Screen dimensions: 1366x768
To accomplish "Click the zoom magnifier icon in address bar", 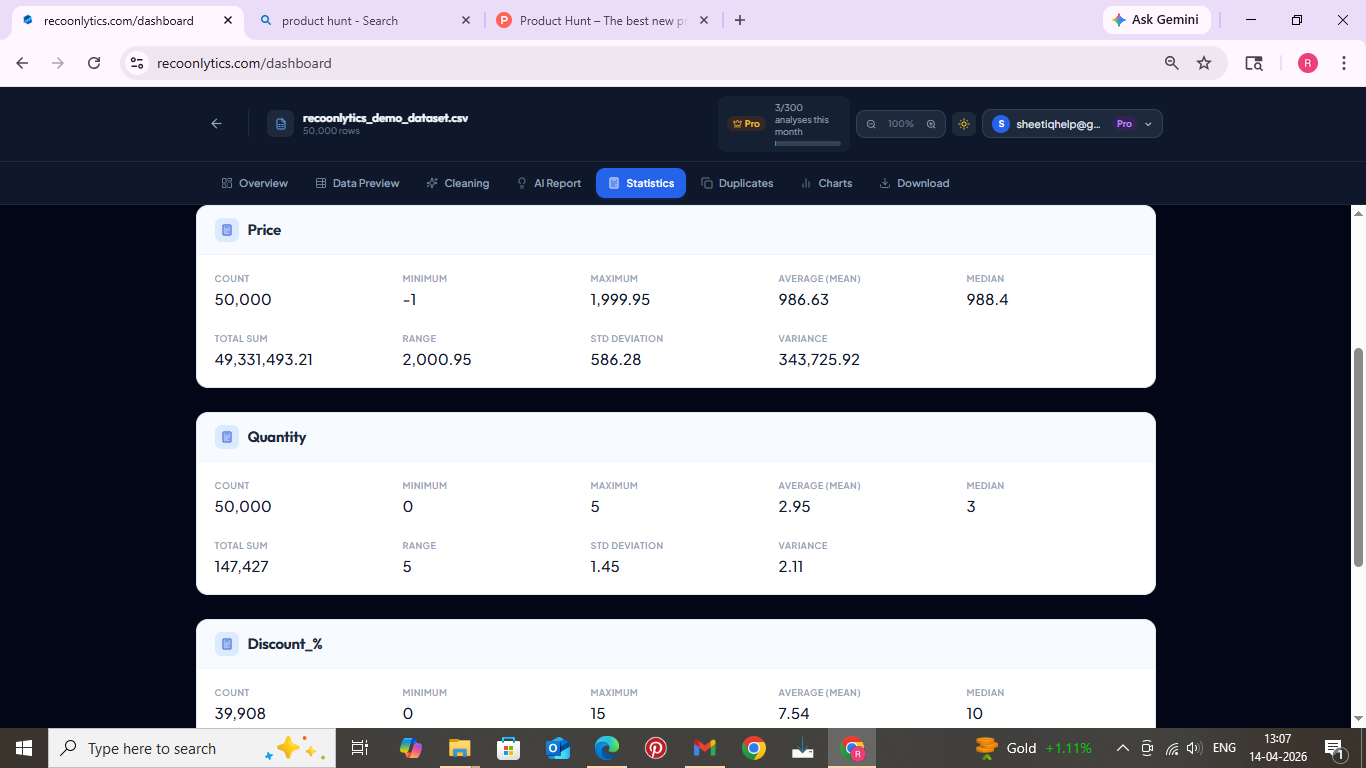I will pos(1171,63).
